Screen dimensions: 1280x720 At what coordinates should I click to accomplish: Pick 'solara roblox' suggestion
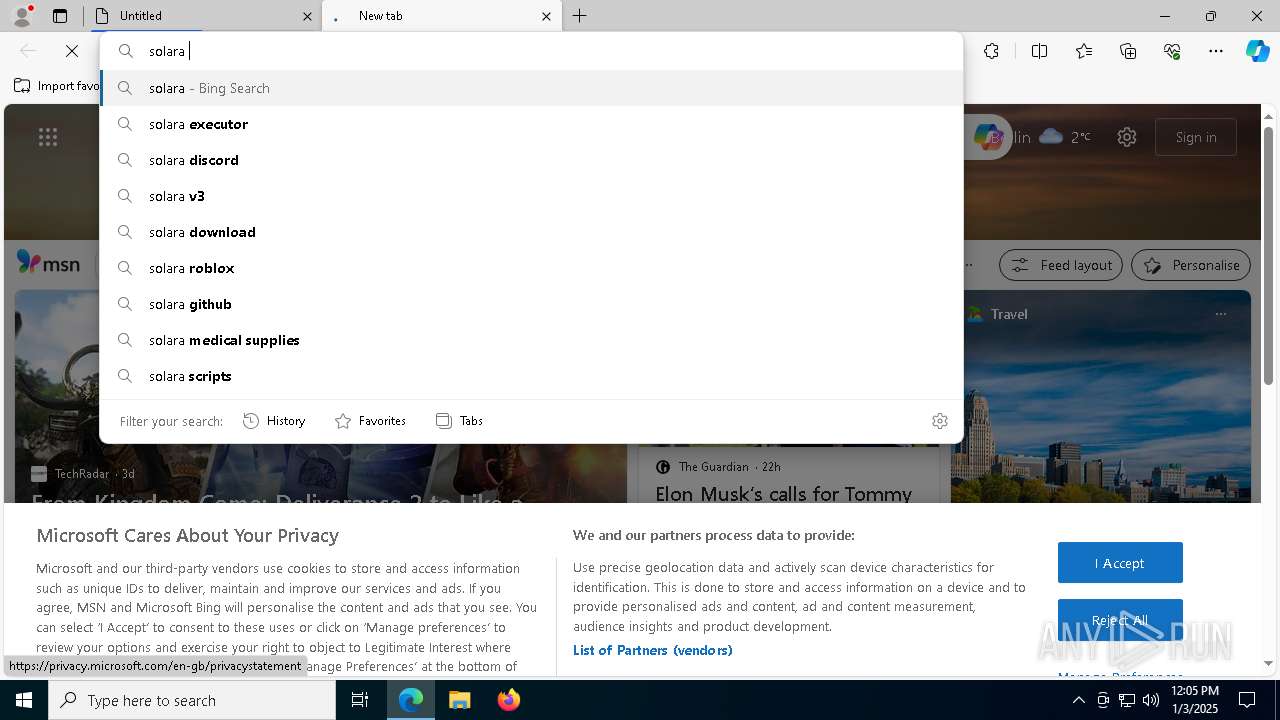pyautogui.click(x=531, y=268)
